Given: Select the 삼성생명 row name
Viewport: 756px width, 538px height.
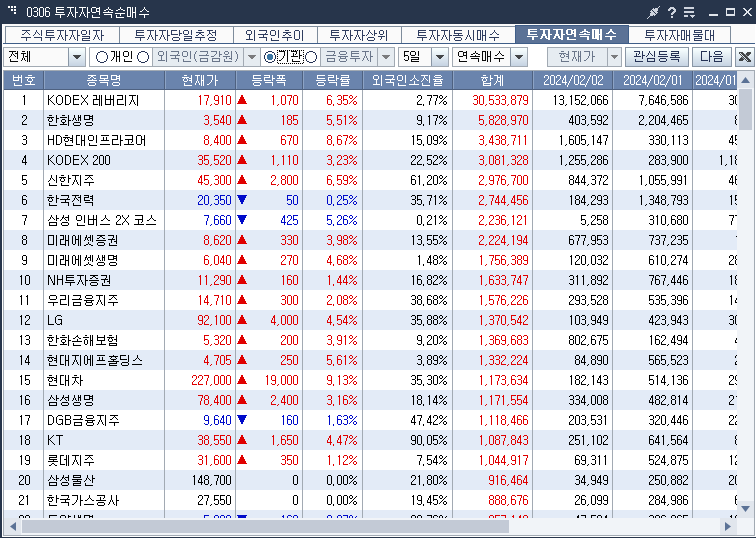Looking at the screenshot, I should pos(70,400).
